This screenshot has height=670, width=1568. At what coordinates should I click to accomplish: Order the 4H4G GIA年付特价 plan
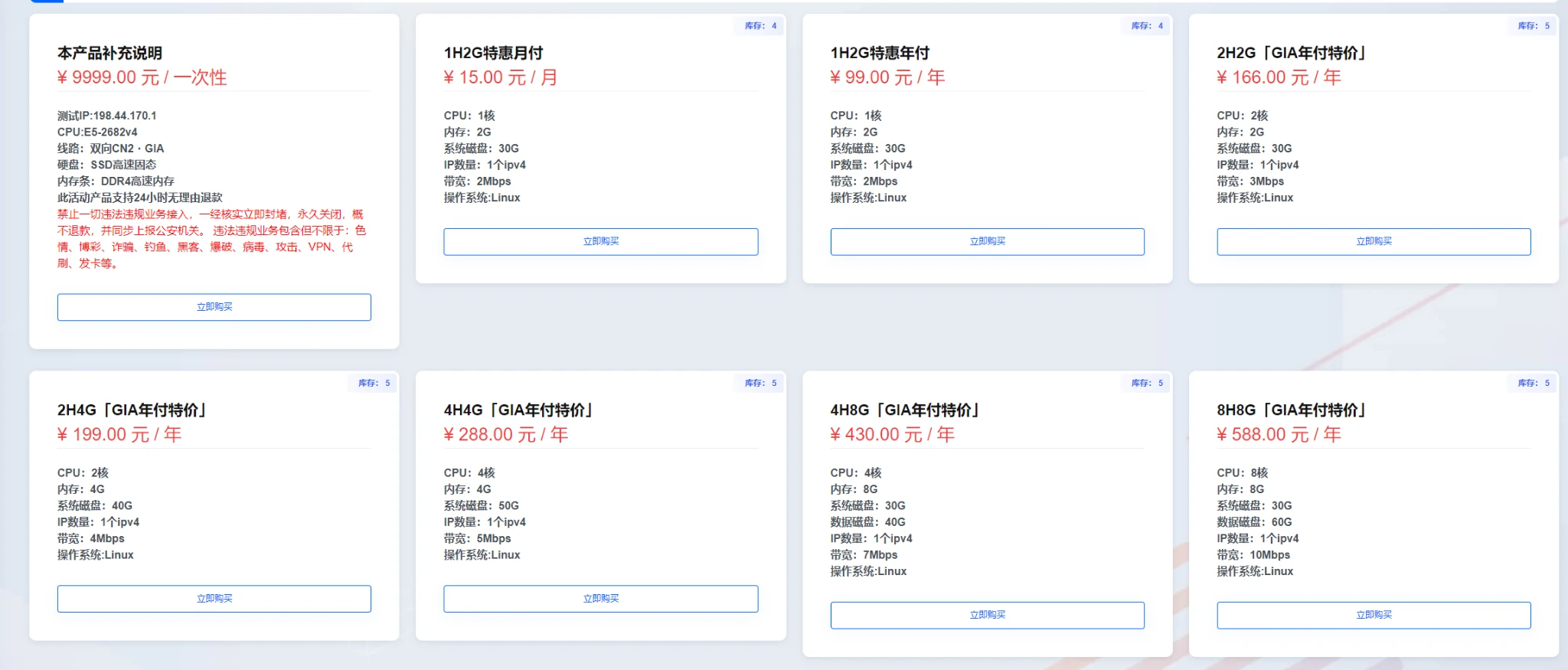point(600,599)
